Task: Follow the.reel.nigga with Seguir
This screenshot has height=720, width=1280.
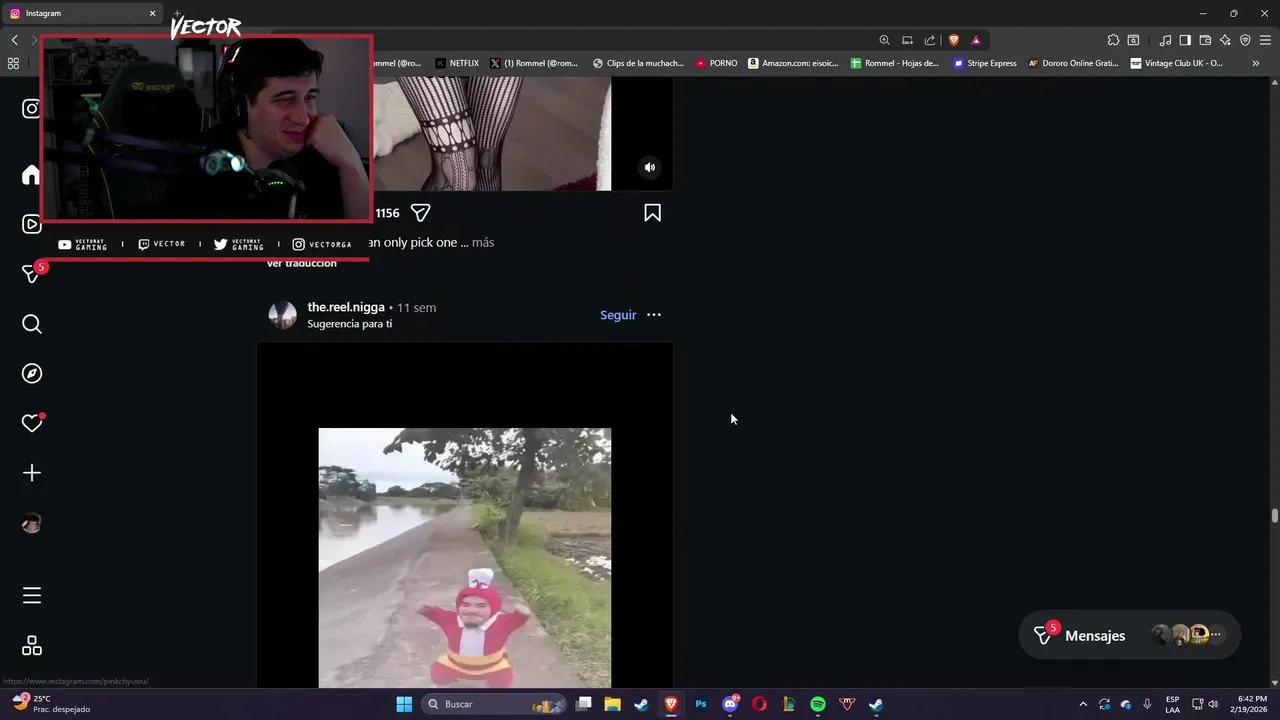Action: click(618, 315)
